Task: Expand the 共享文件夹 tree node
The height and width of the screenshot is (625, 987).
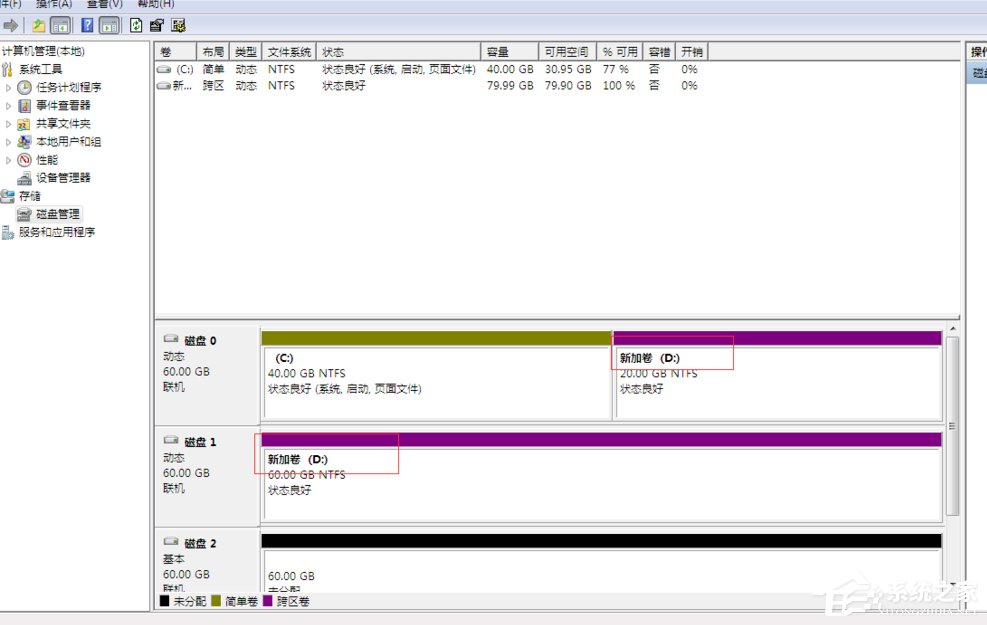Action: coord(8,123)
